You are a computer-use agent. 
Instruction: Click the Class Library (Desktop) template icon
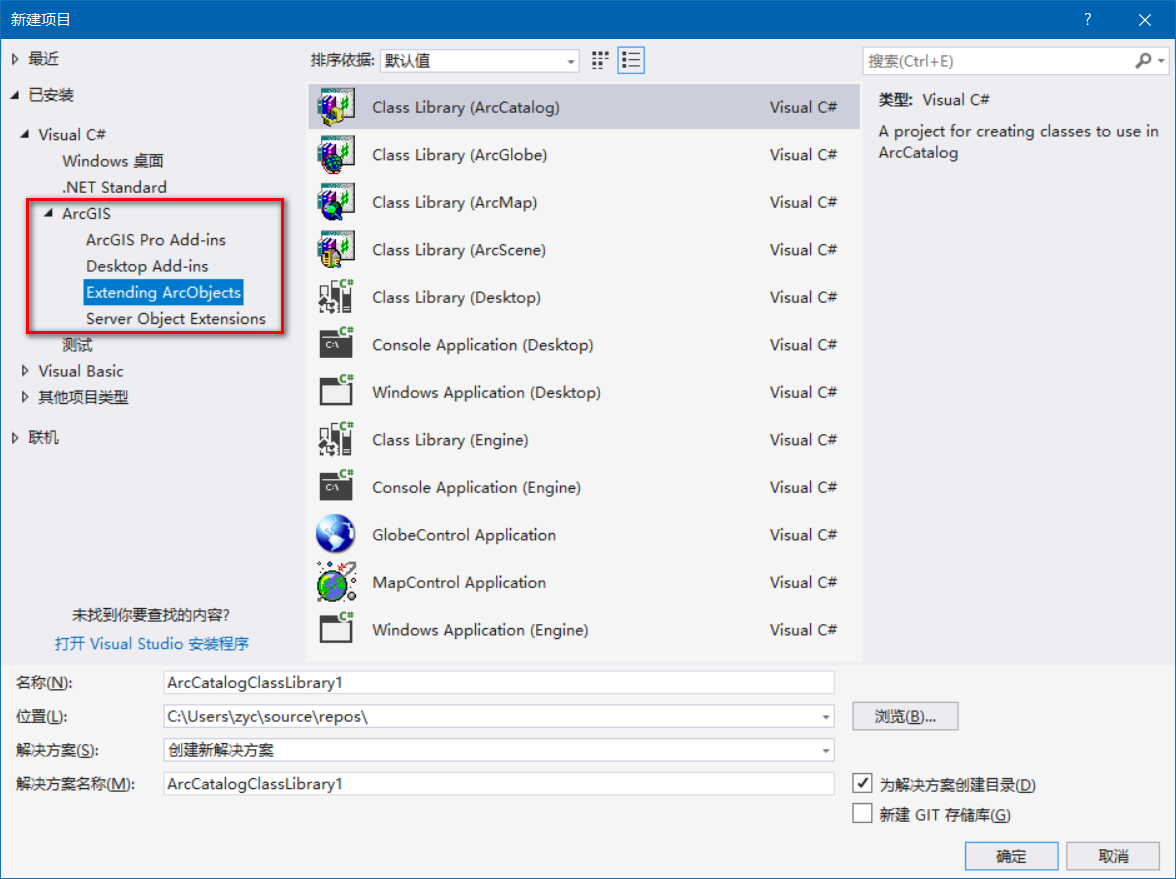tap(335, 297)
